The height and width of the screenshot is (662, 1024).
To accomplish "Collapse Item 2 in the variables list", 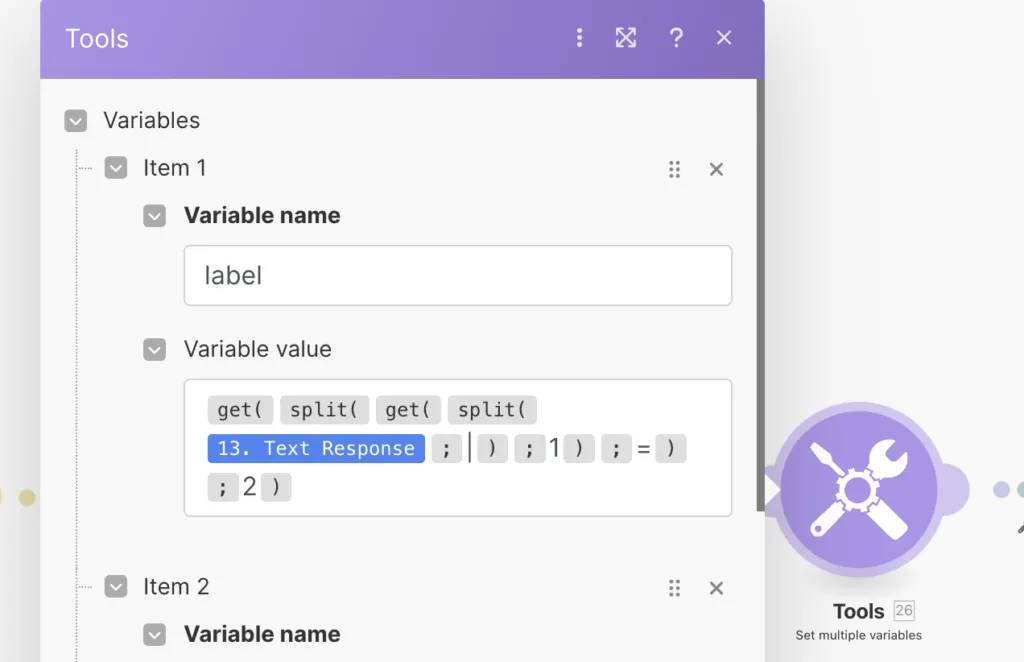I will (116, 587).
